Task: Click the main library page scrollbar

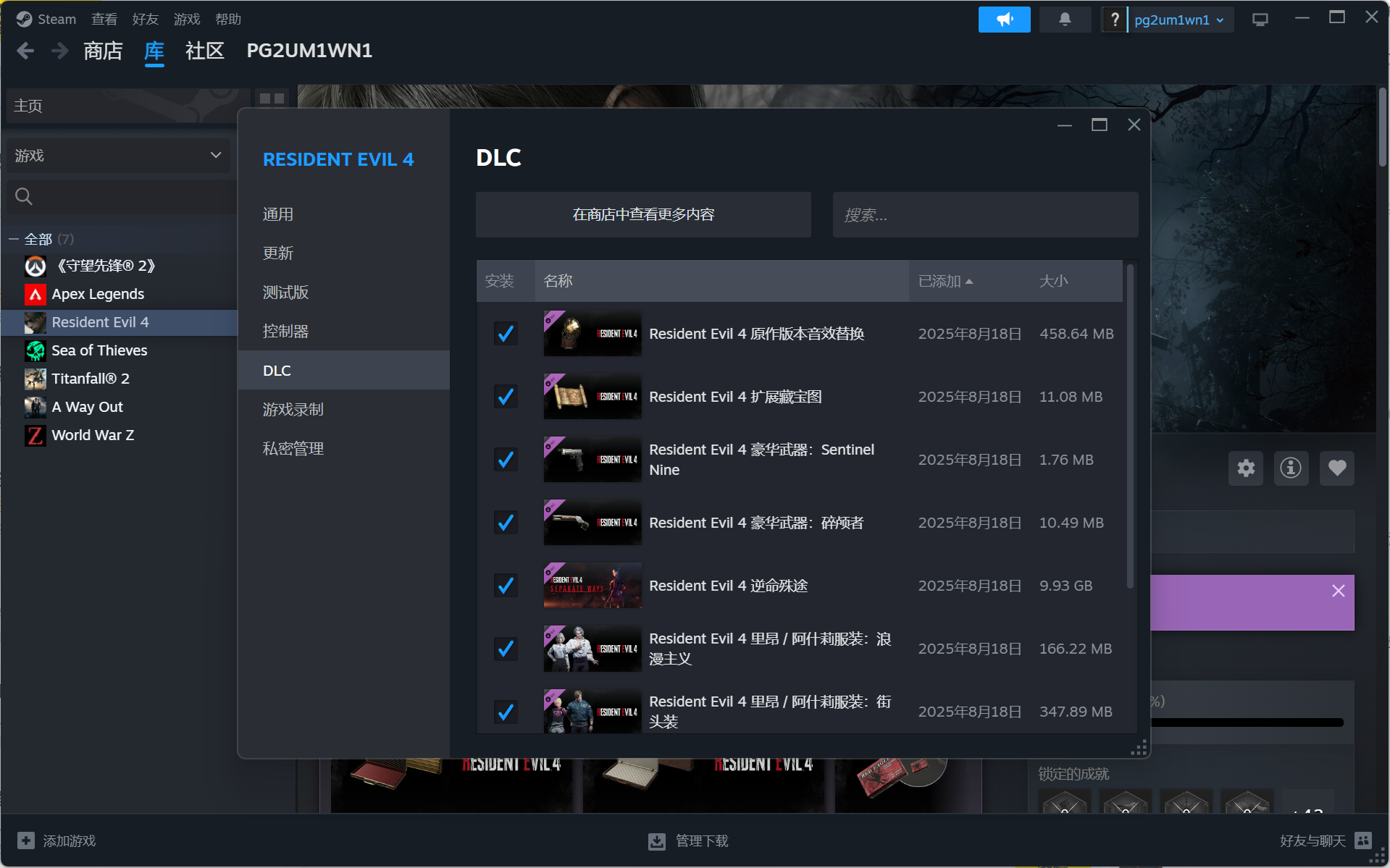Action: pyautogui.click(x=1383, y=127)
